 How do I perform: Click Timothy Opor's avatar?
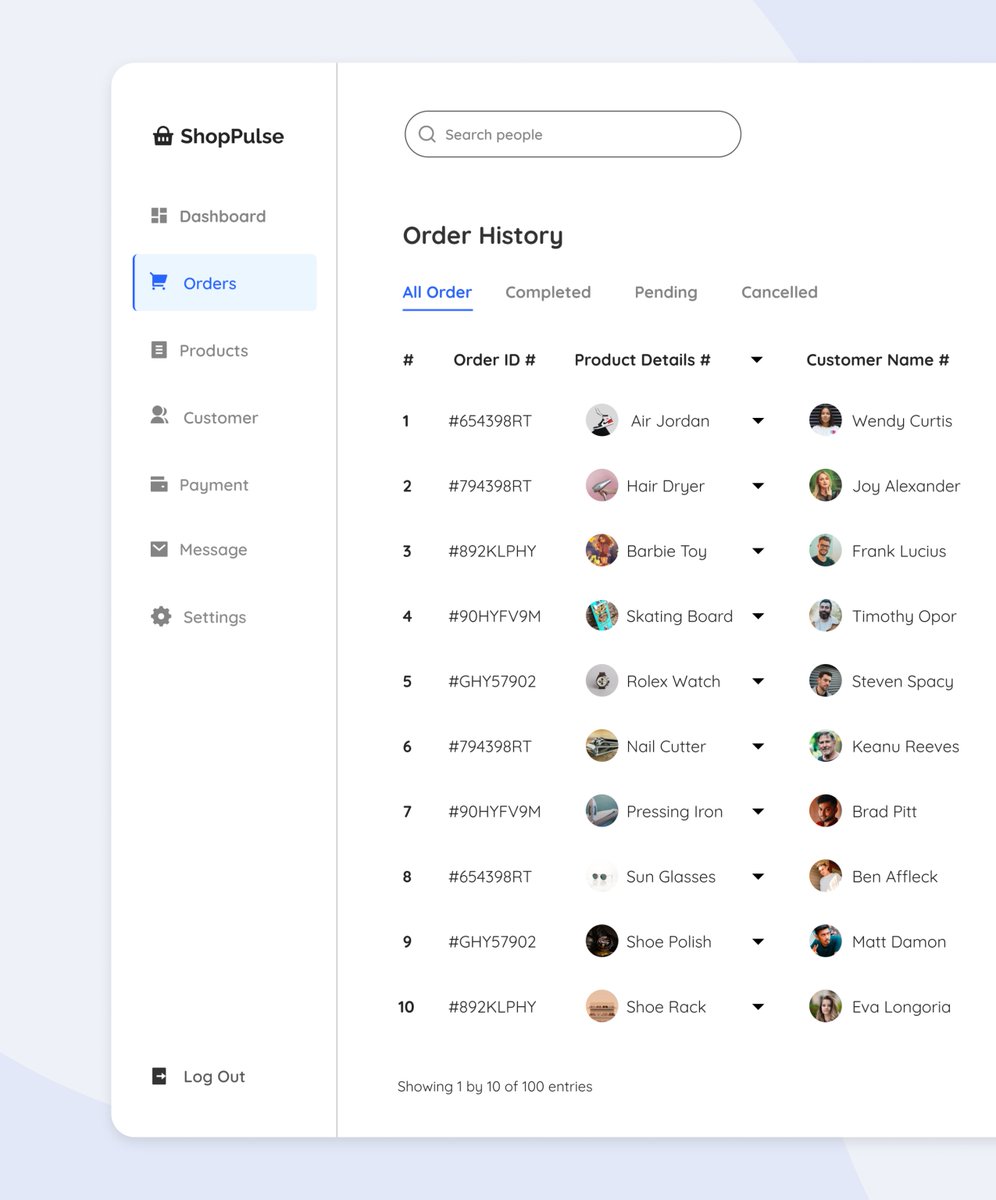825,615
